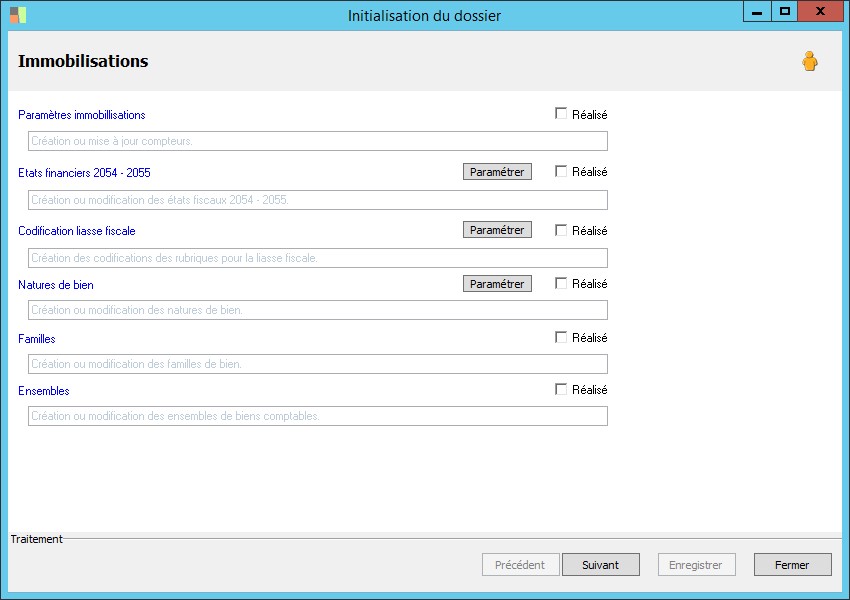Check Réalisé for Codification liasse fiscale
The height and width of the screenshot is (600, 850).
coord(561,230)
